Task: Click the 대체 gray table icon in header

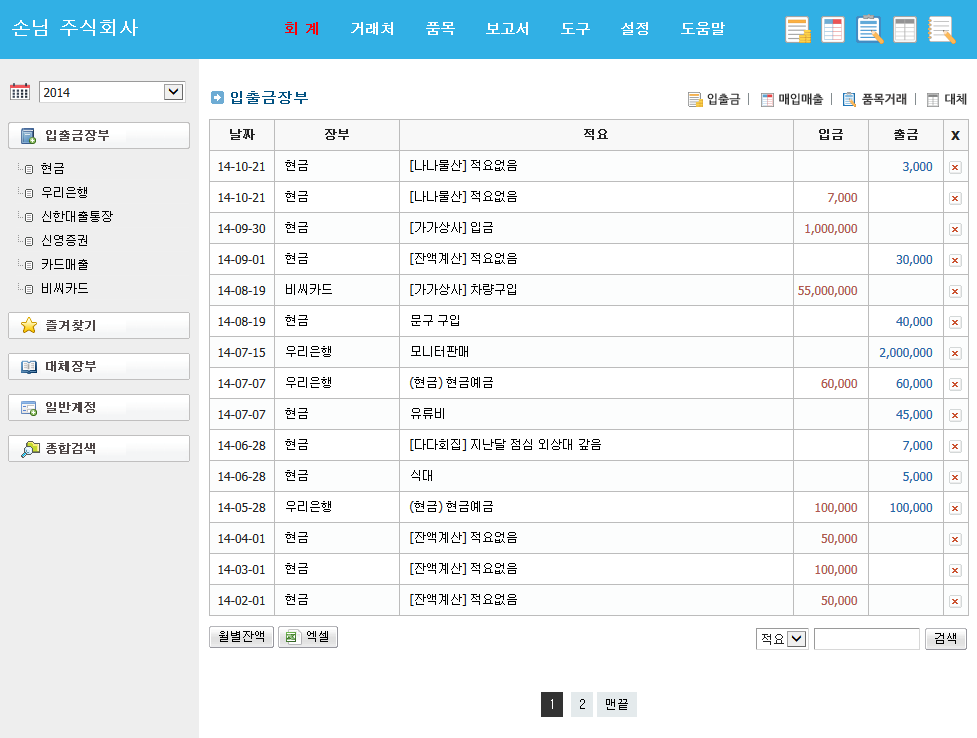Action: coord(905,30)
